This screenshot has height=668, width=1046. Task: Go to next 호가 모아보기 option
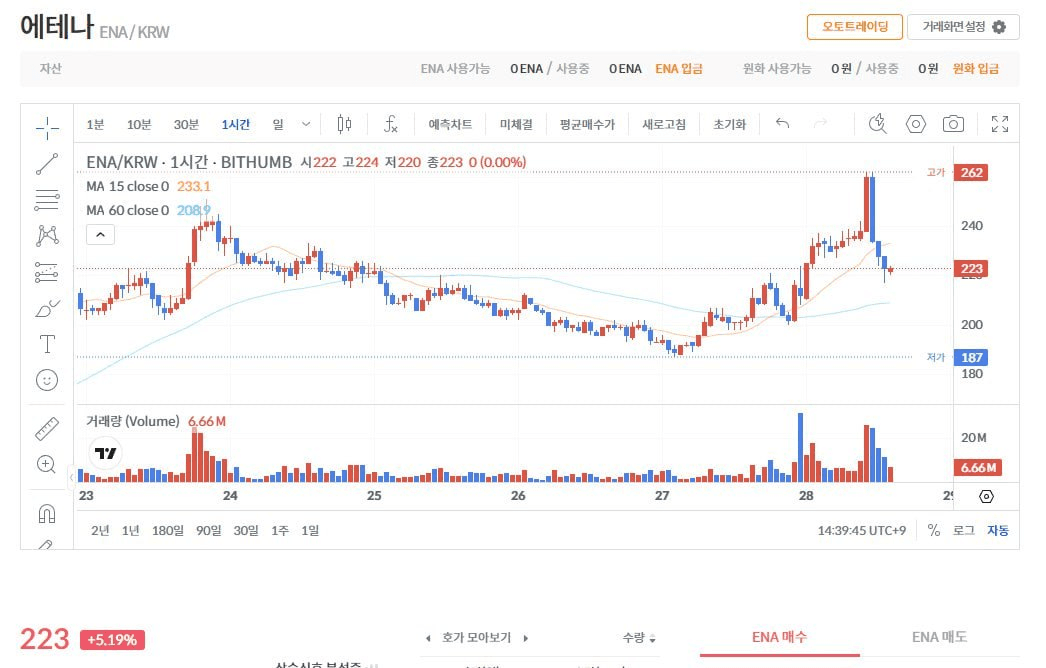click(526, 639)
